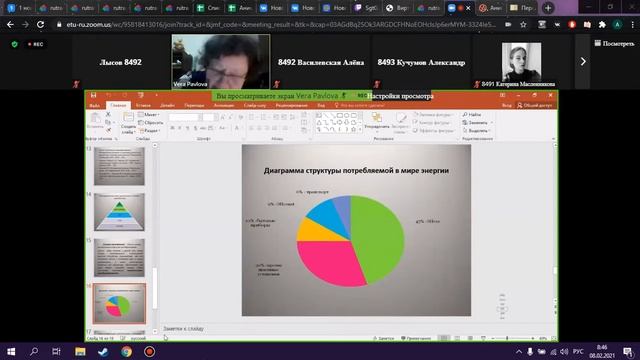Screen dimensions: 640x360
Task: Click the Format Painter brush icon
Action: [108, 130]
